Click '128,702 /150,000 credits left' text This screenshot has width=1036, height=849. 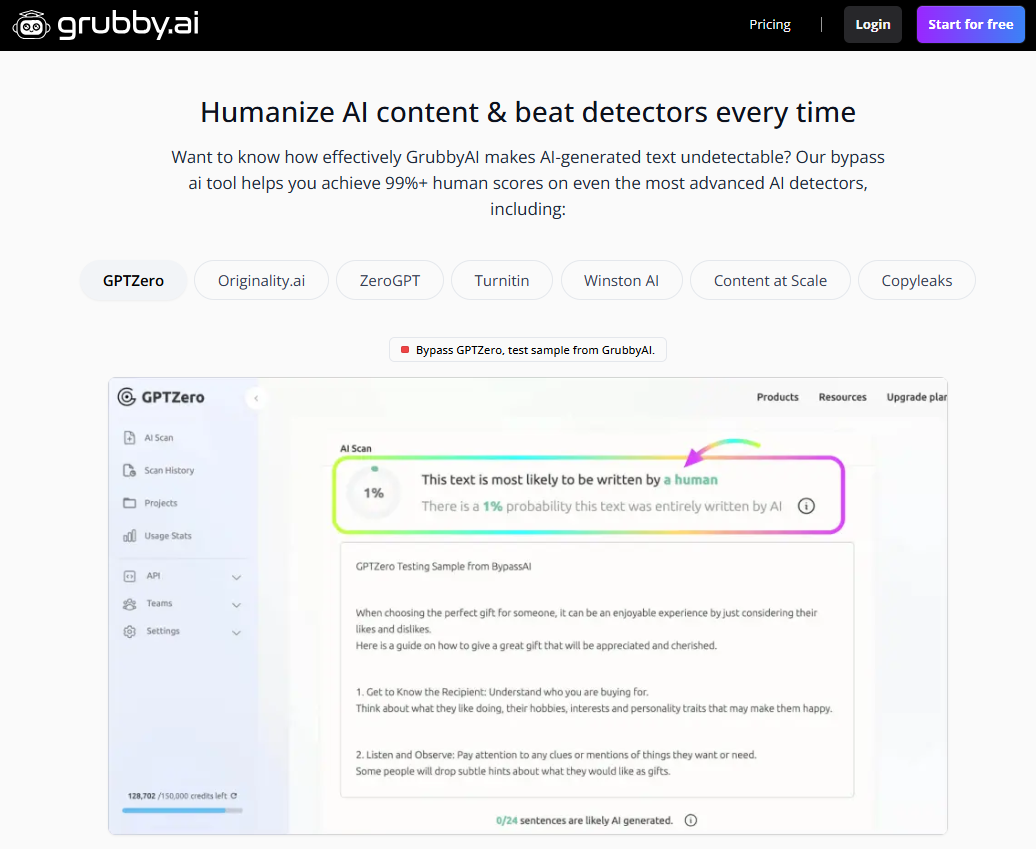tap(177, 796)
